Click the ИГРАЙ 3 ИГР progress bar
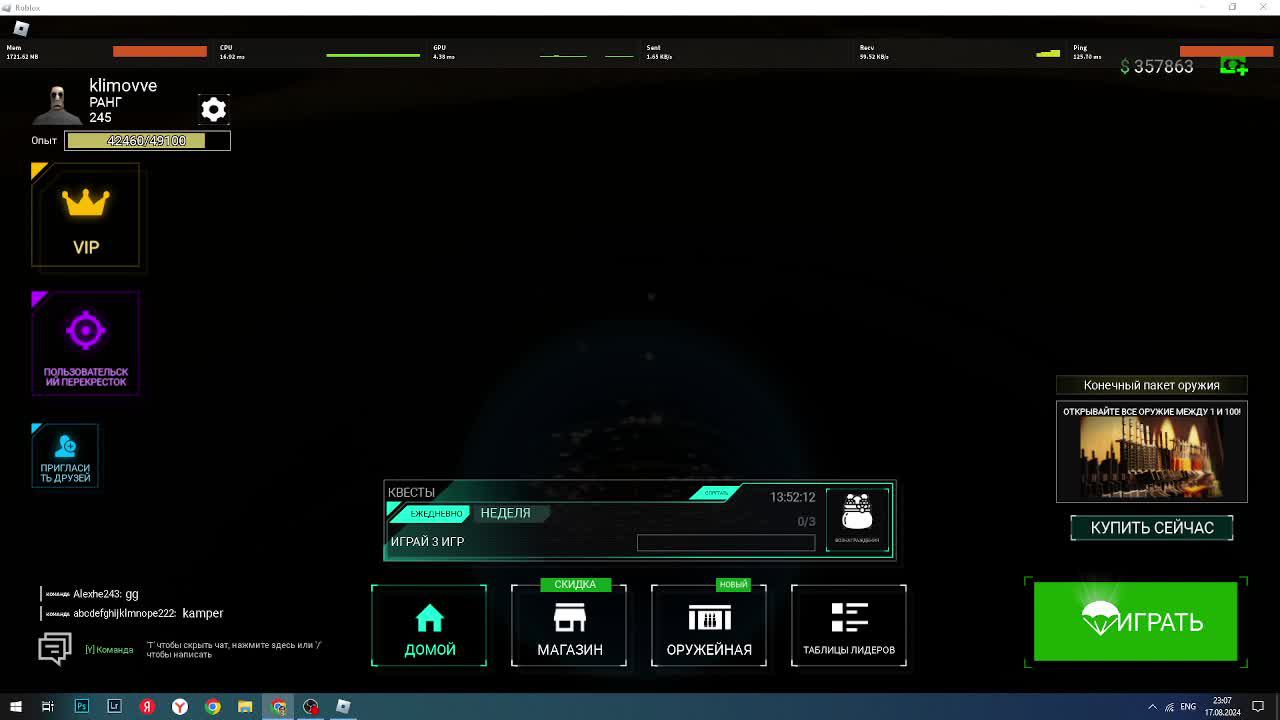Image resolution: width=1280 pixels, height=720 pixels. [726, 543]
